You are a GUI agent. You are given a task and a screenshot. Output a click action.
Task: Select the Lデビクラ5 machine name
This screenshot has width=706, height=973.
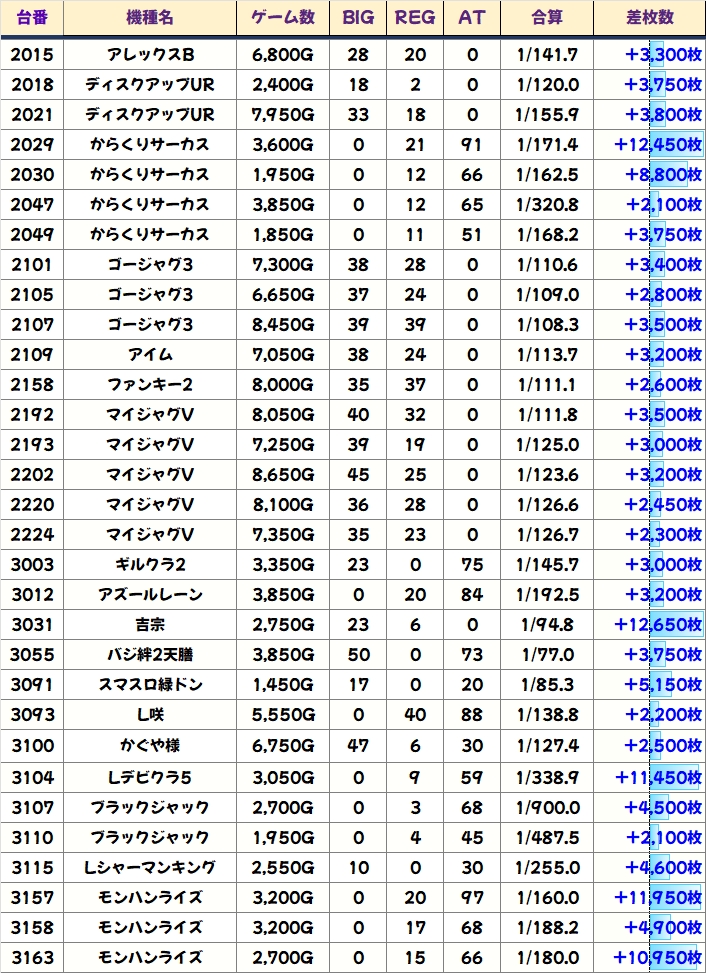150,777
